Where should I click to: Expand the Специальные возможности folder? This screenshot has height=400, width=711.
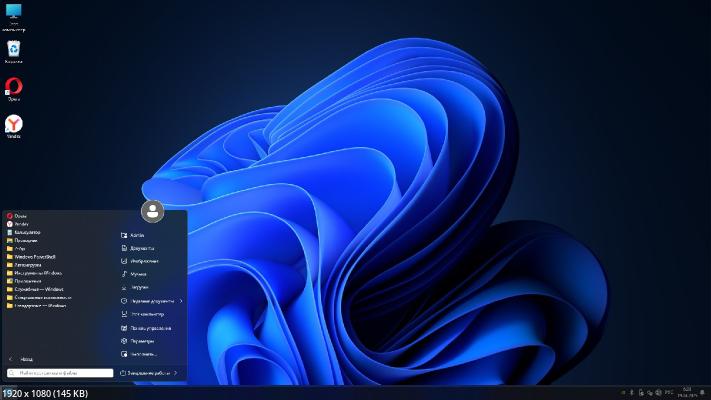(39, 298)
